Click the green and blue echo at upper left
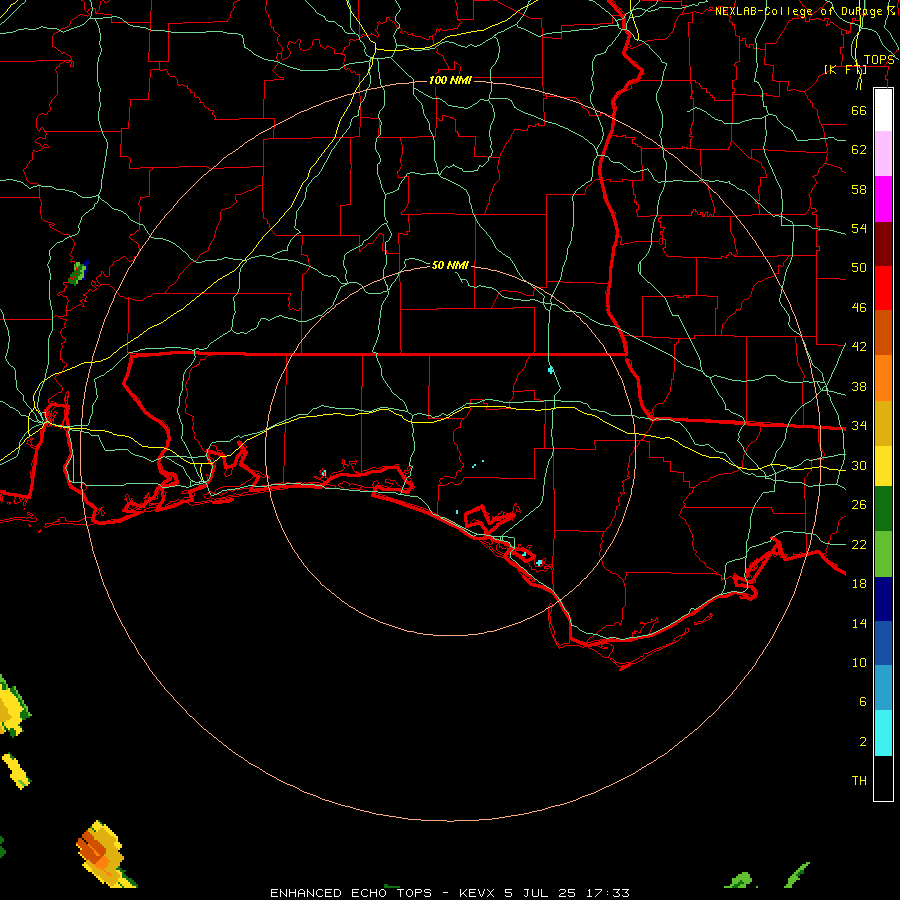 [79, 273]
